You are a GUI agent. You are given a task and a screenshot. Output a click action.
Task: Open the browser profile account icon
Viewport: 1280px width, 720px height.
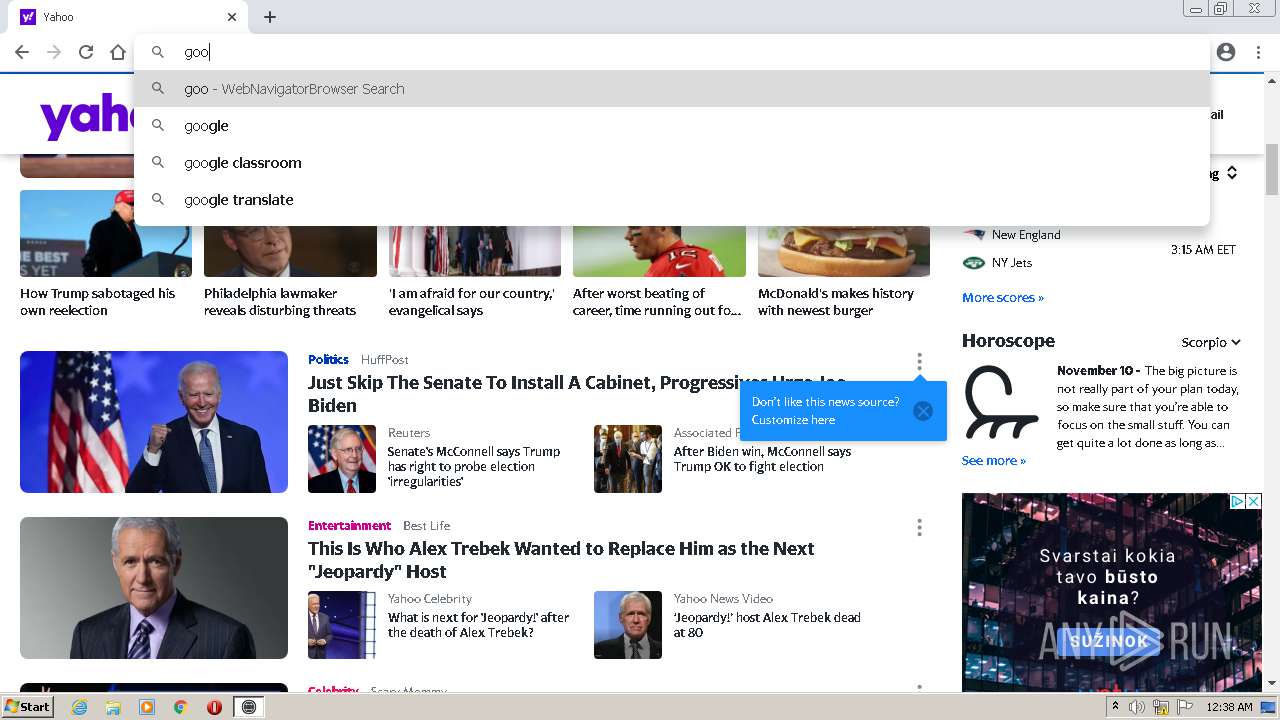click(x=1226, y=52)
